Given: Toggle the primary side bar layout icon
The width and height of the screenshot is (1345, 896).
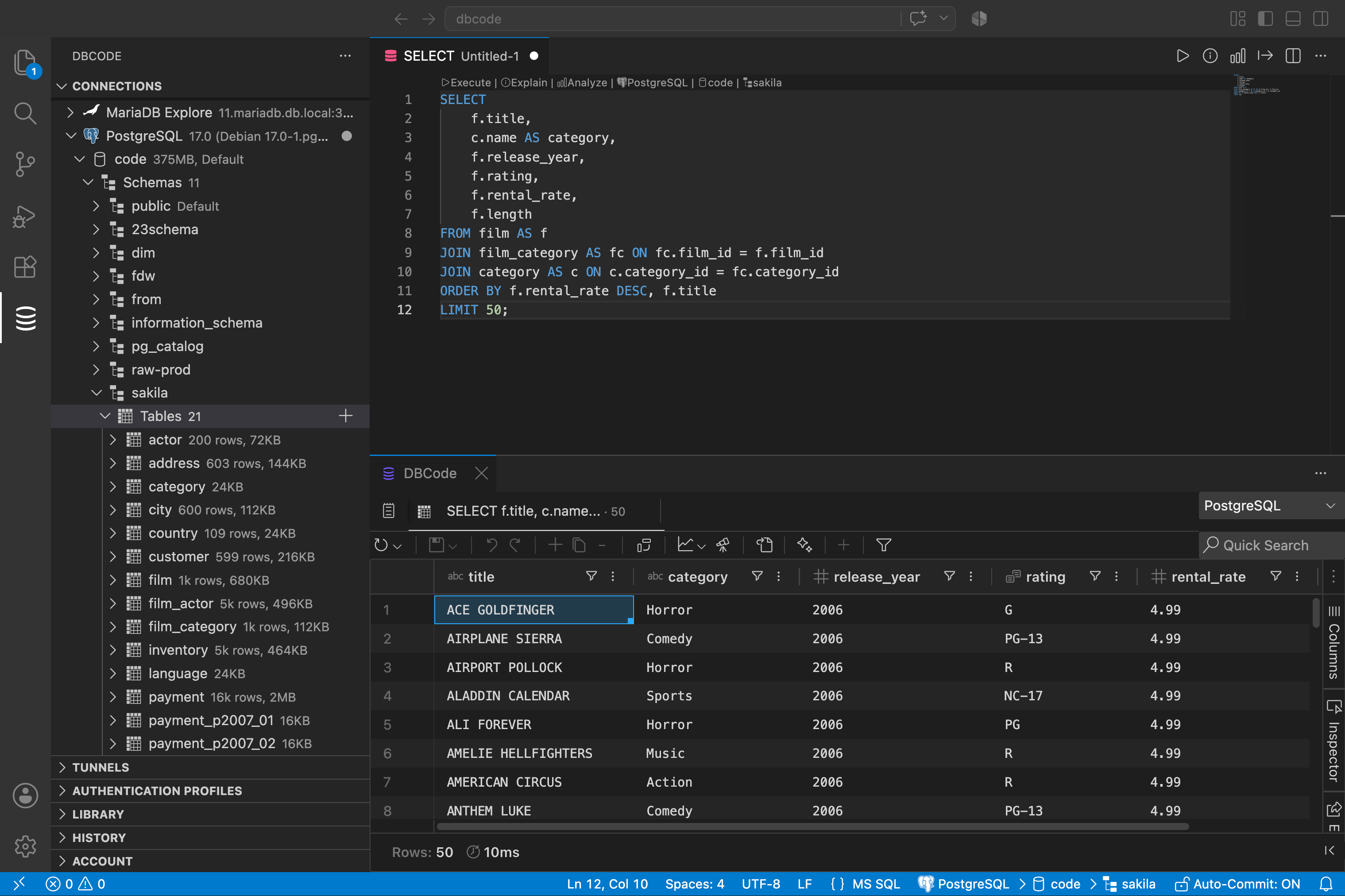Looking at the screenshot, I should (1265, 19).
